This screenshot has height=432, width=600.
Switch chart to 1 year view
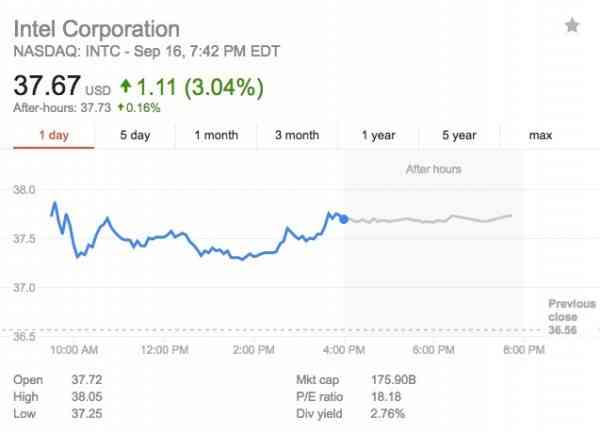pyautogui.click(x=378, y=136)
